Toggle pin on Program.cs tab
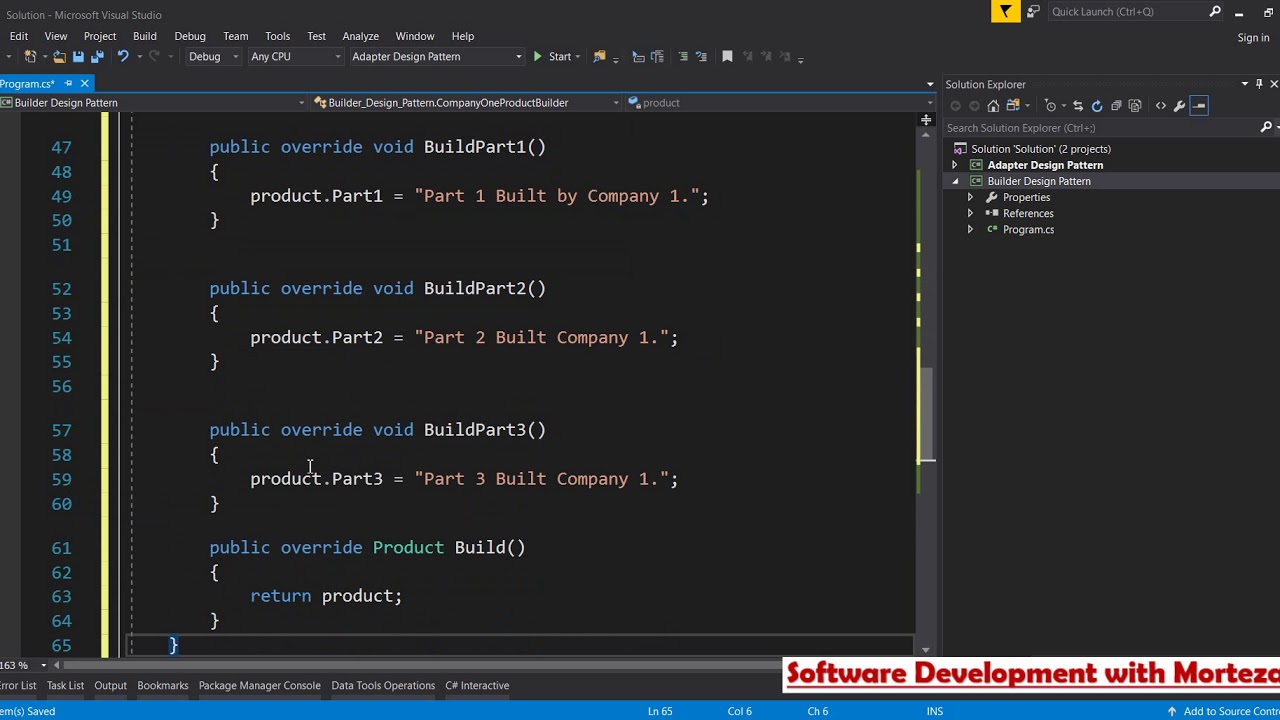Image resolution: width=1280 pixels, height=720 pixels. point(68,84)
